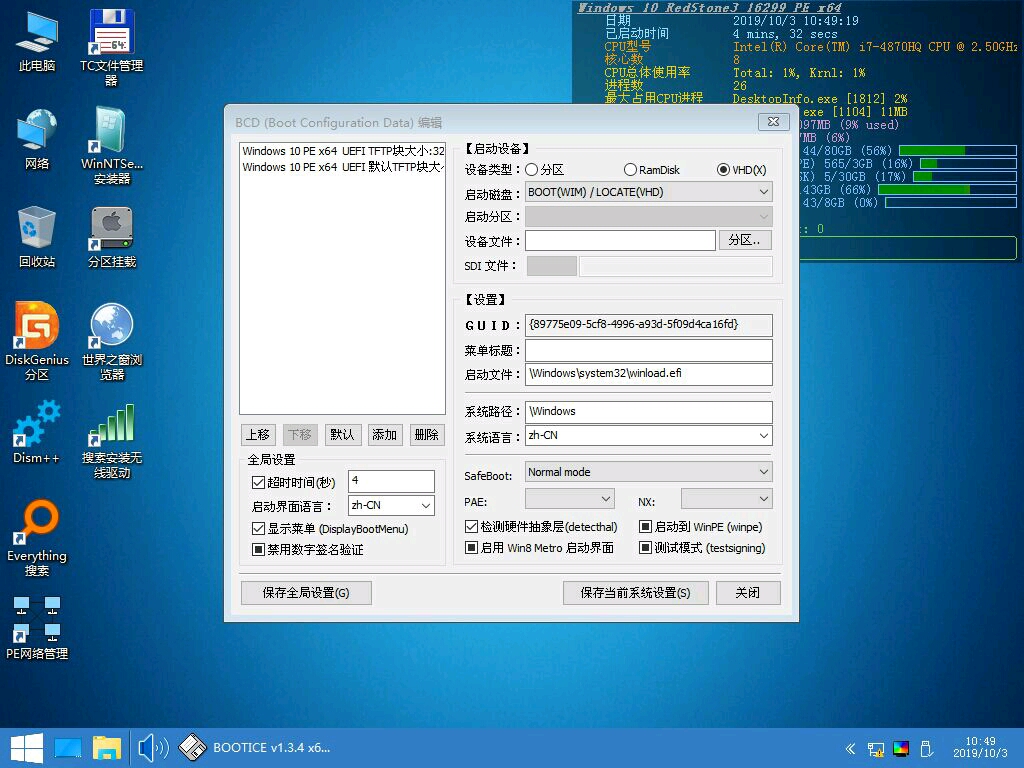Click the 删除 button
The width and height of the screenshot is (1024, 768).
coord(426,435)
